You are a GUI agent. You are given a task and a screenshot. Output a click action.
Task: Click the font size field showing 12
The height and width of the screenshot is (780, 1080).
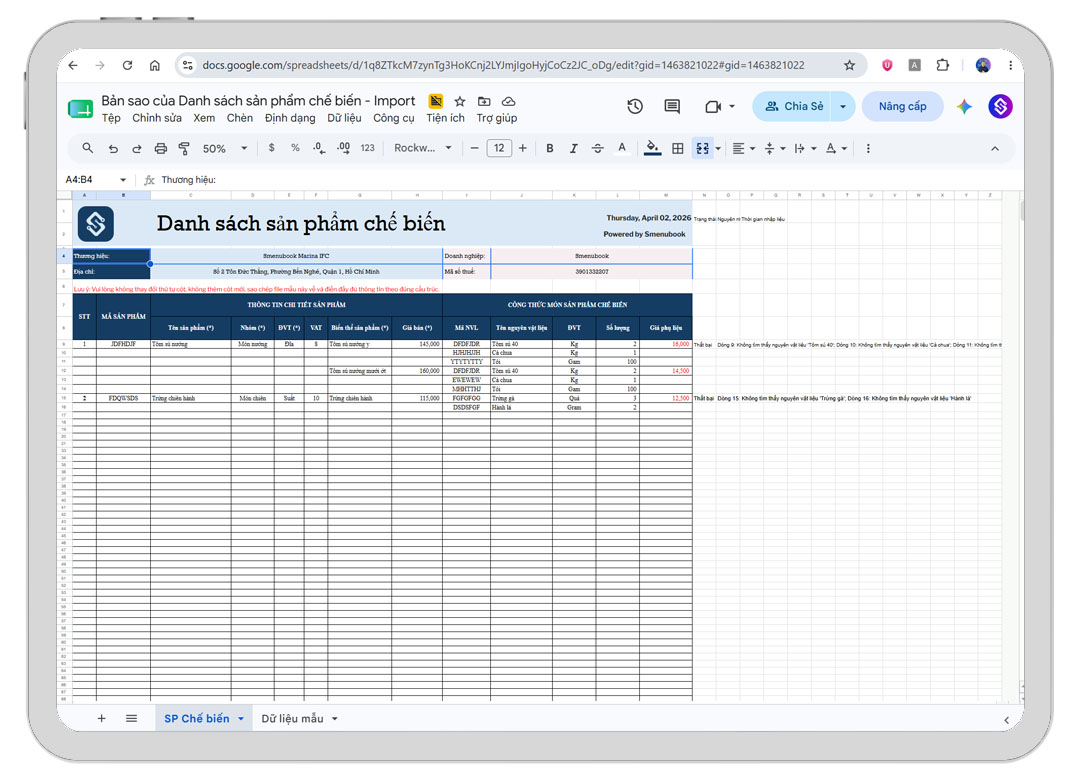pyautogui.click(x=499, y=148)
